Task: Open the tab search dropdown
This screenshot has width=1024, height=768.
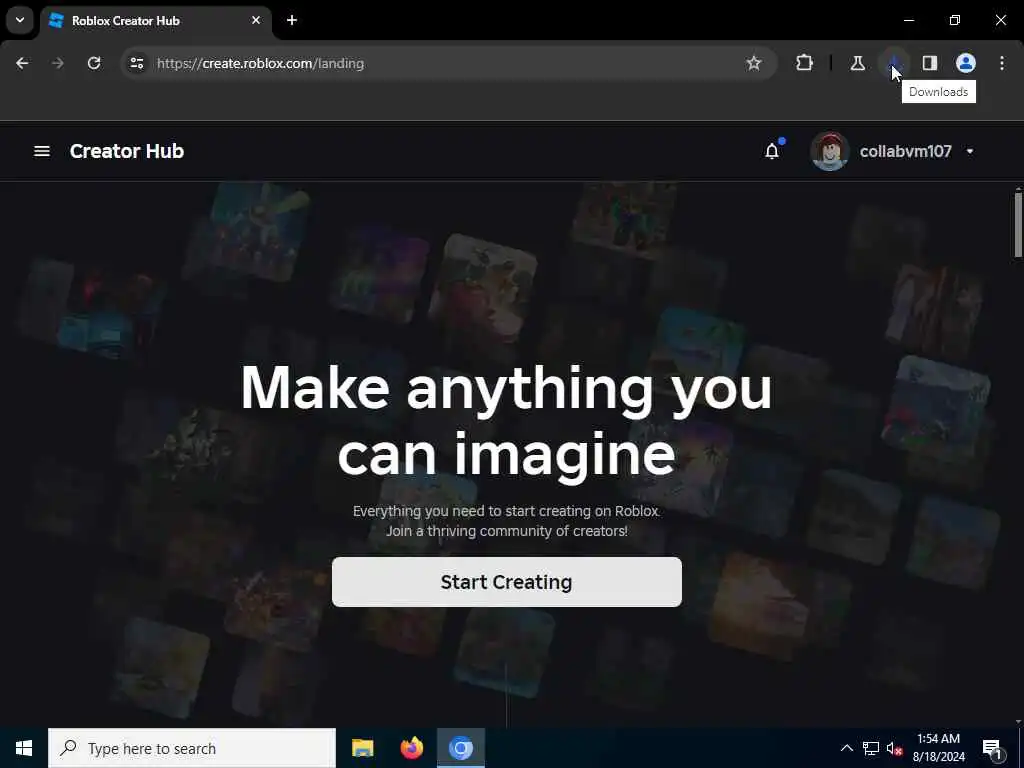Action: point(20,20)
